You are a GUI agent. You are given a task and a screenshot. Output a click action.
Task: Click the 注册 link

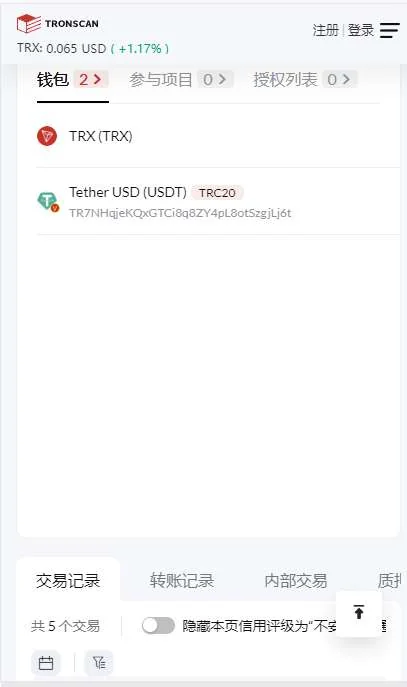click(x=326, y=30)
